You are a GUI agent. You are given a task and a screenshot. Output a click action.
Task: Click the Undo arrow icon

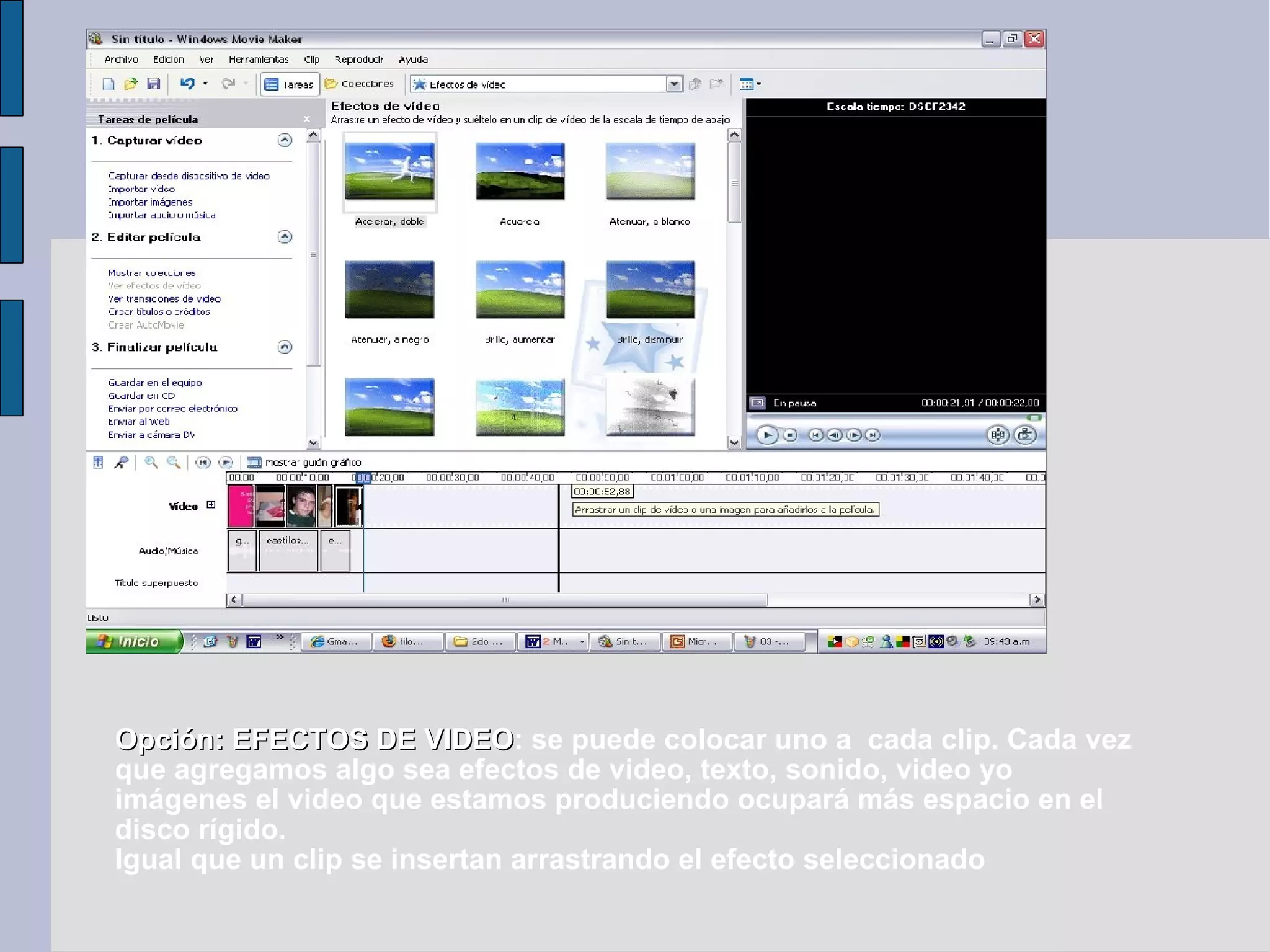pos(187,83)
